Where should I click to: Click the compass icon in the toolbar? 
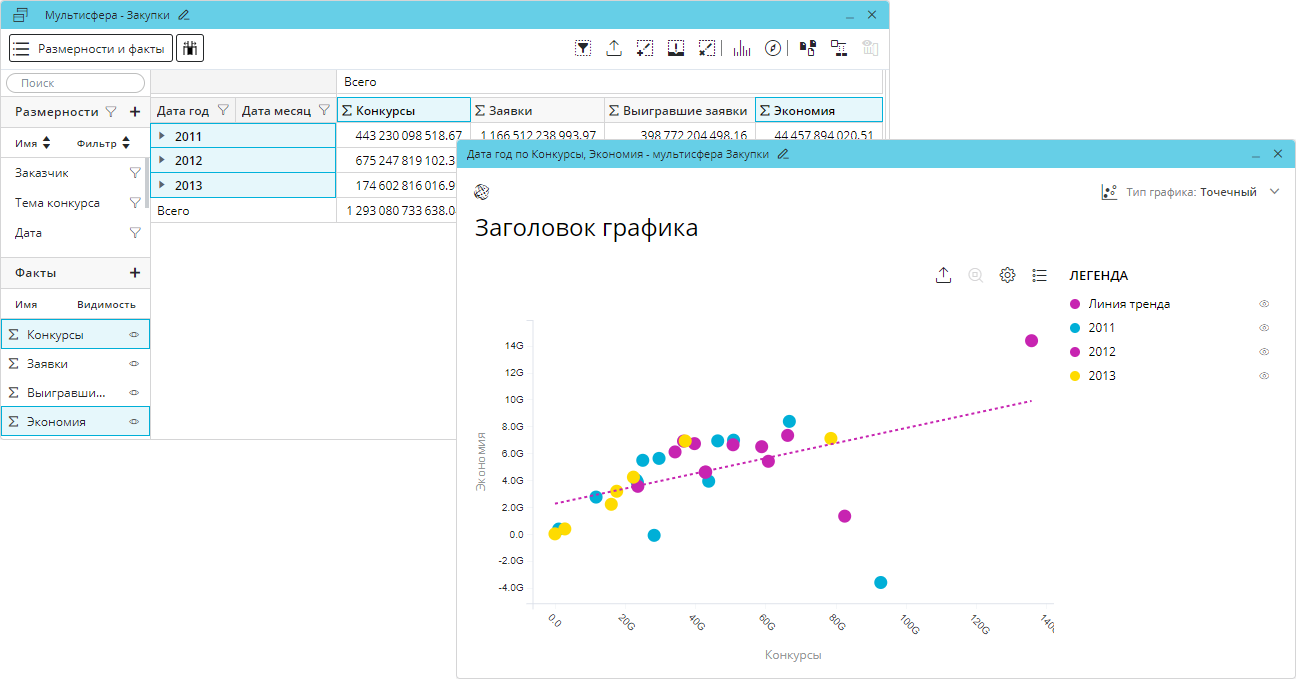[x=772, y=48]
